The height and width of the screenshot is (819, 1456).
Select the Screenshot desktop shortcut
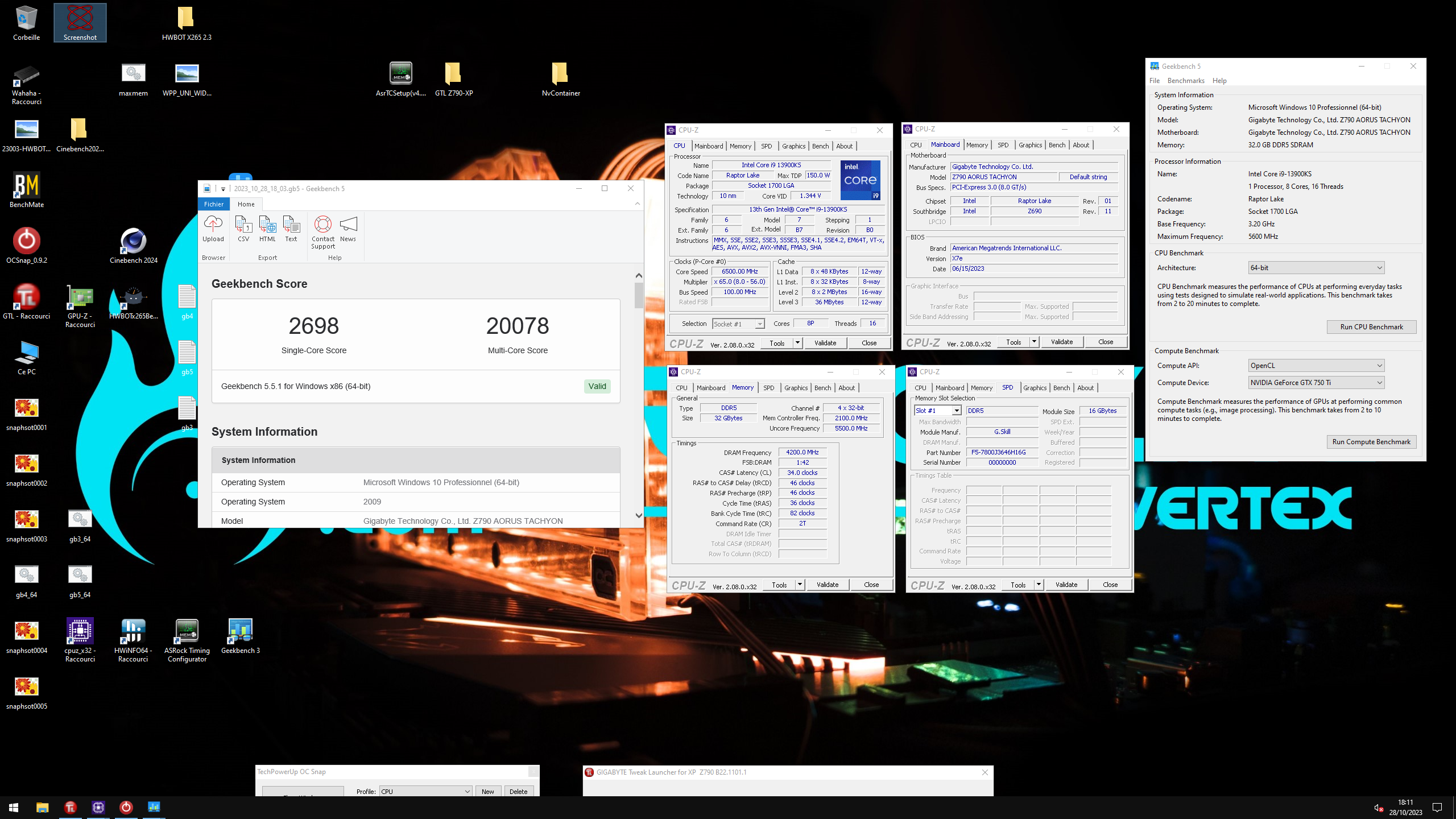[x=80, y=23]
